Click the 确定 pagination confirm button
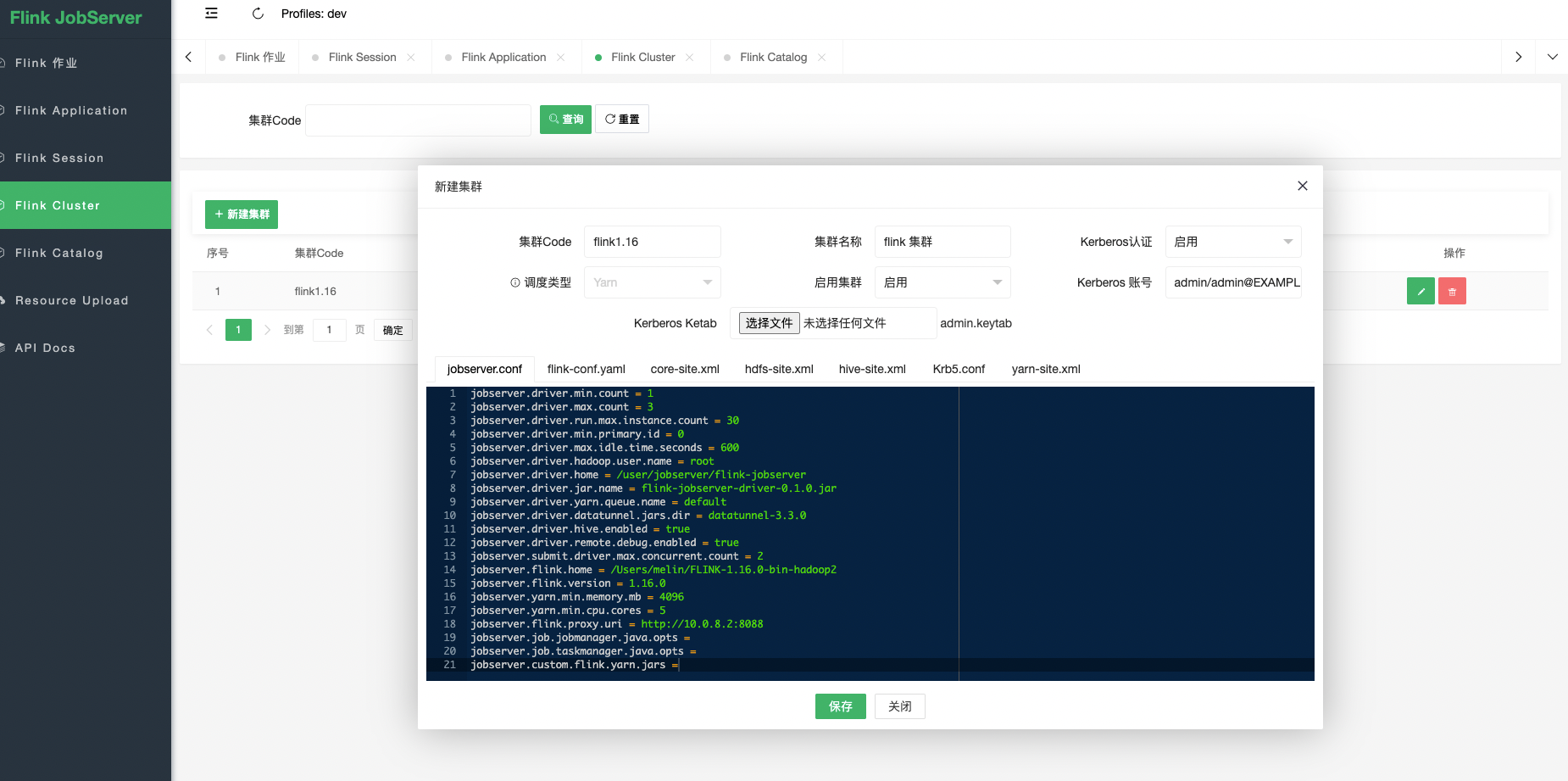Image resolution: width=1568 pixels, height=781 pixels. click(x=393, y=330)
